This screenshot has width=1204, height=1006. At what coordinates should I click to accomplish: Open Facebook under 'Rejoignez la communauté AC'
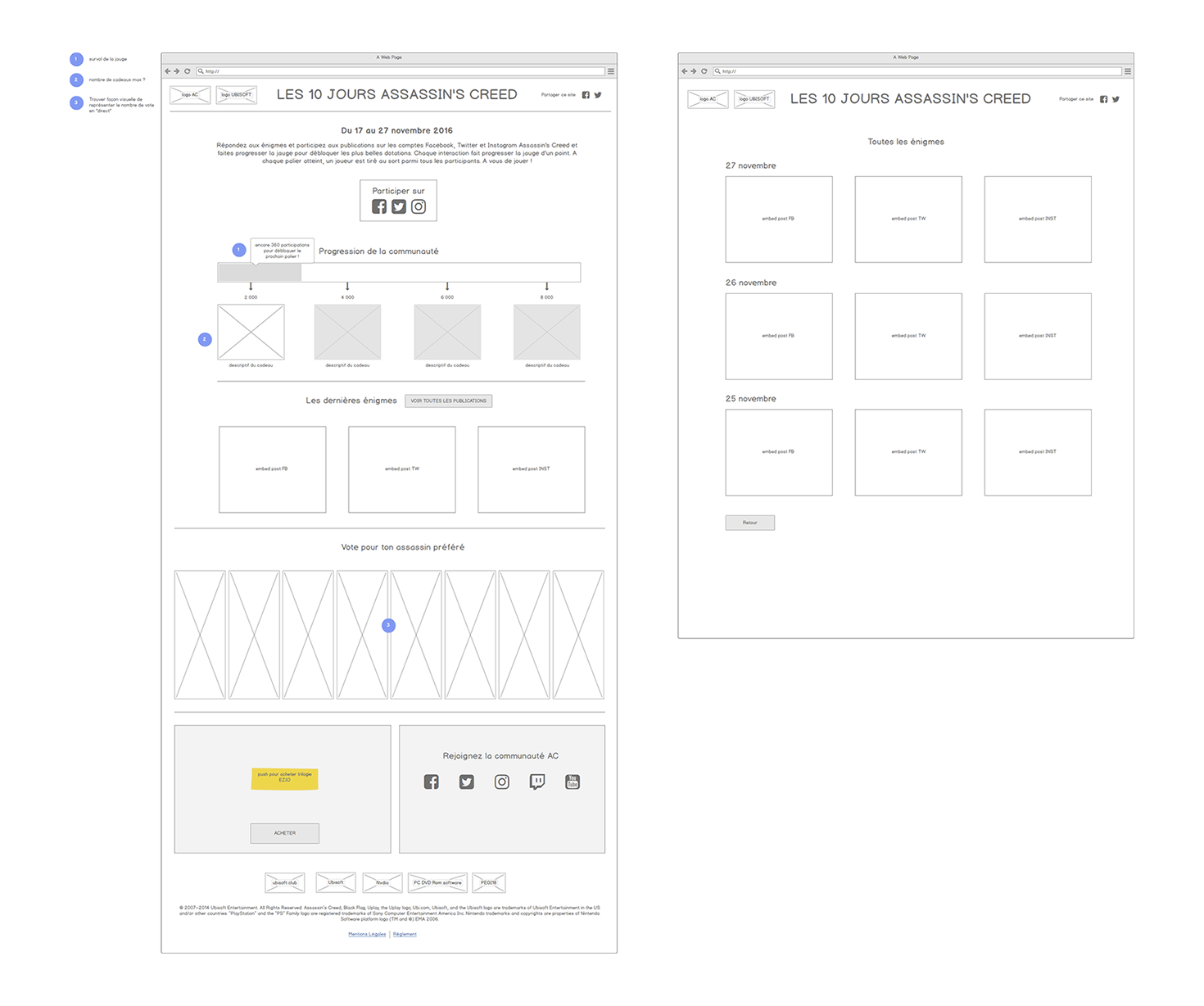[x=432, y=782]
